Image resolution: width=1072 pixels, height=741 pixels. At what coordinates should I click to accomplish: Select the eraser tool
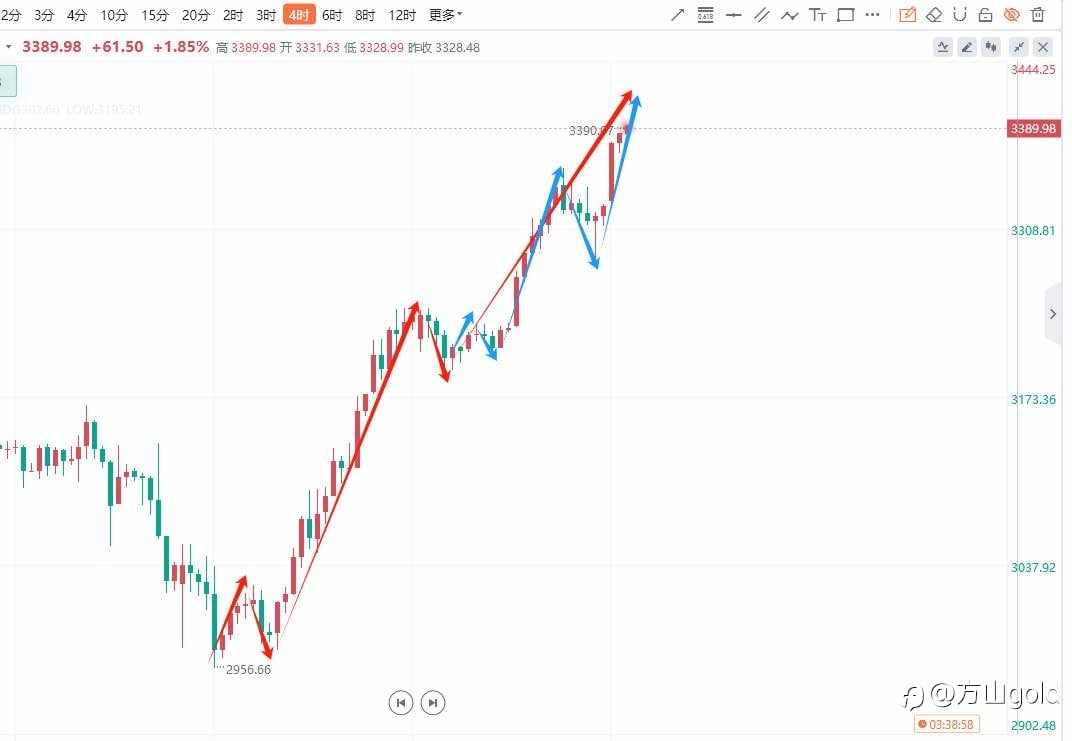pos(934,14)
